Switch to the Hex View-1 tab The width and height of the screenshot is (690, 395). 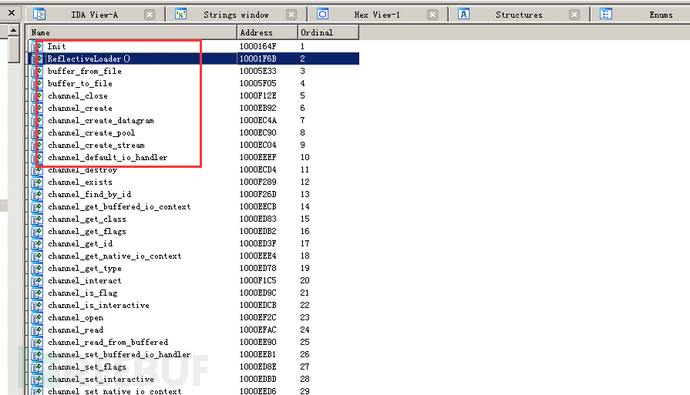coord(377,15)
